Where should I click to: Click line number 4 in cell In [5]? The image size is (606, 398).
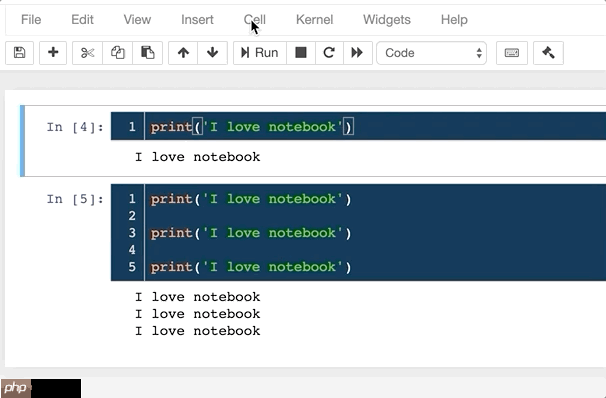click(x=132, y=250)
